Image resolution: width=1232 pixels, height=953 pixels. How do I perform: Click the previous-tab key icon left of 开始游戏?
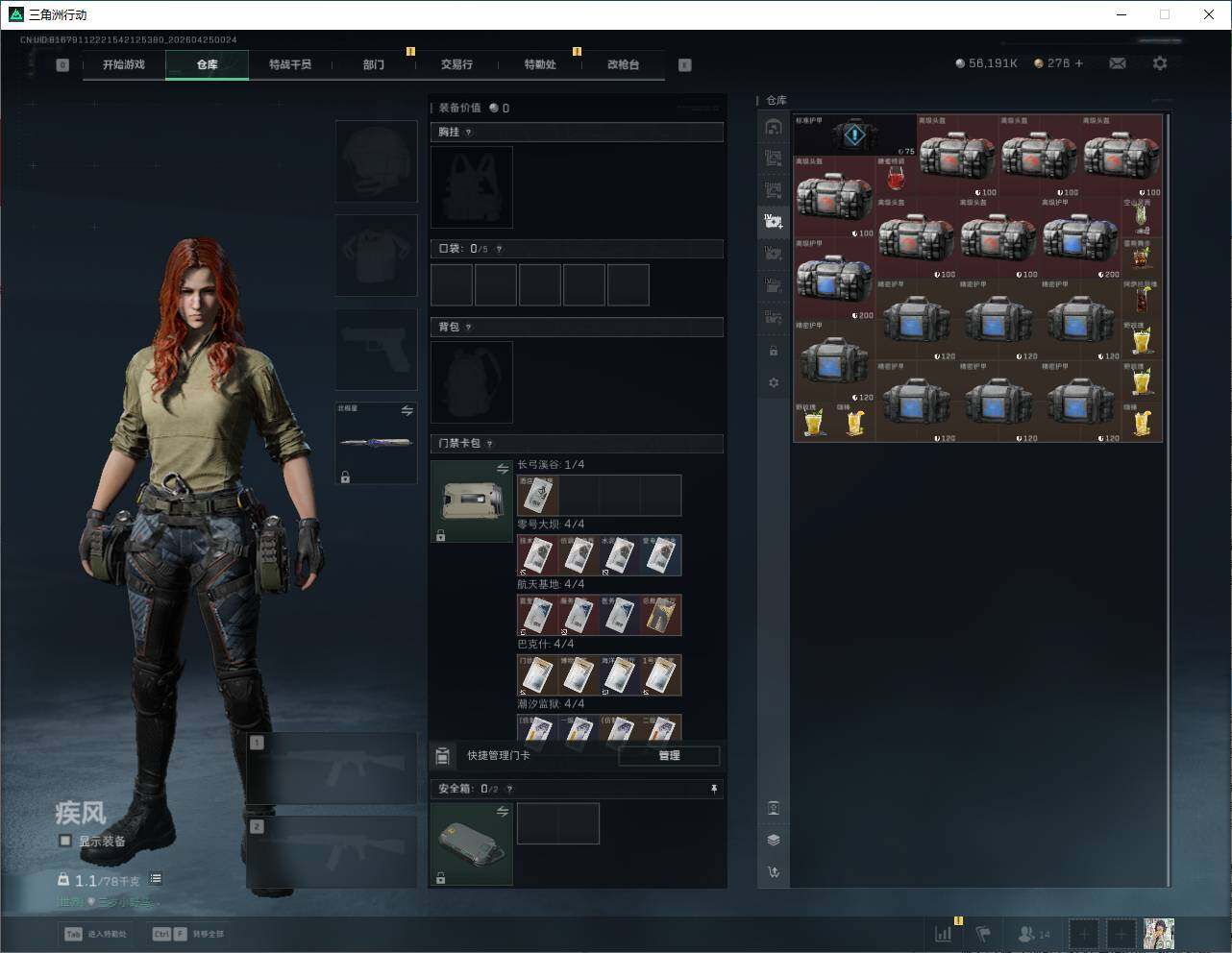[62, 65]
